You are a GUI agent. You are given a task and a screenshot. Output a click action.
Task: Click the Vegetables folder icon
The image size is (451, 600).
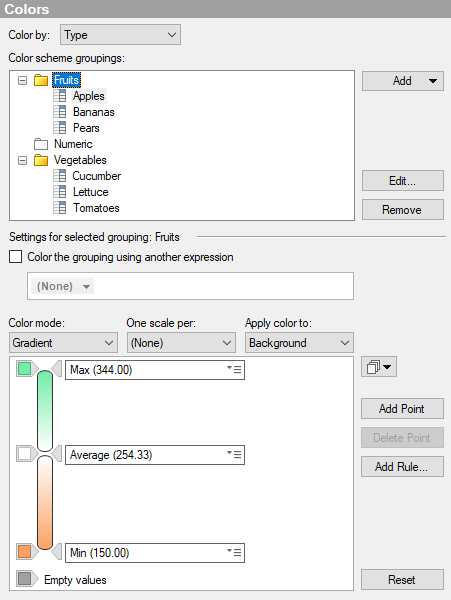[x=41, y=160]
